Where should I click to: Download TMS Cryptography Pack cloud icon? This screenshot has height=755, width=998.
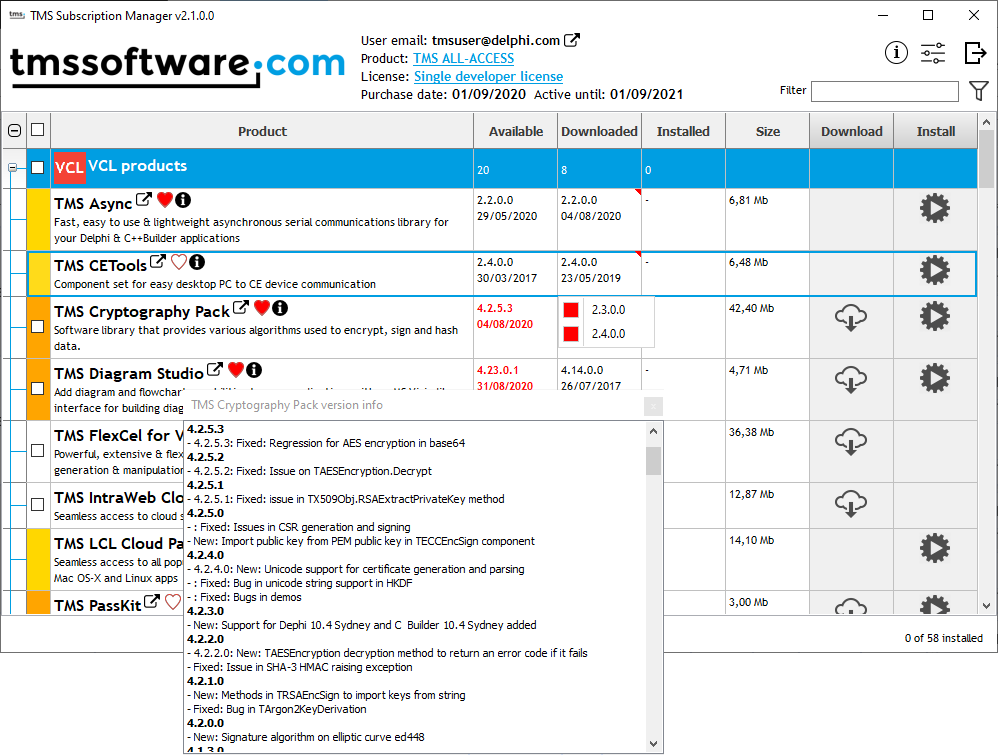coord(851,317)
